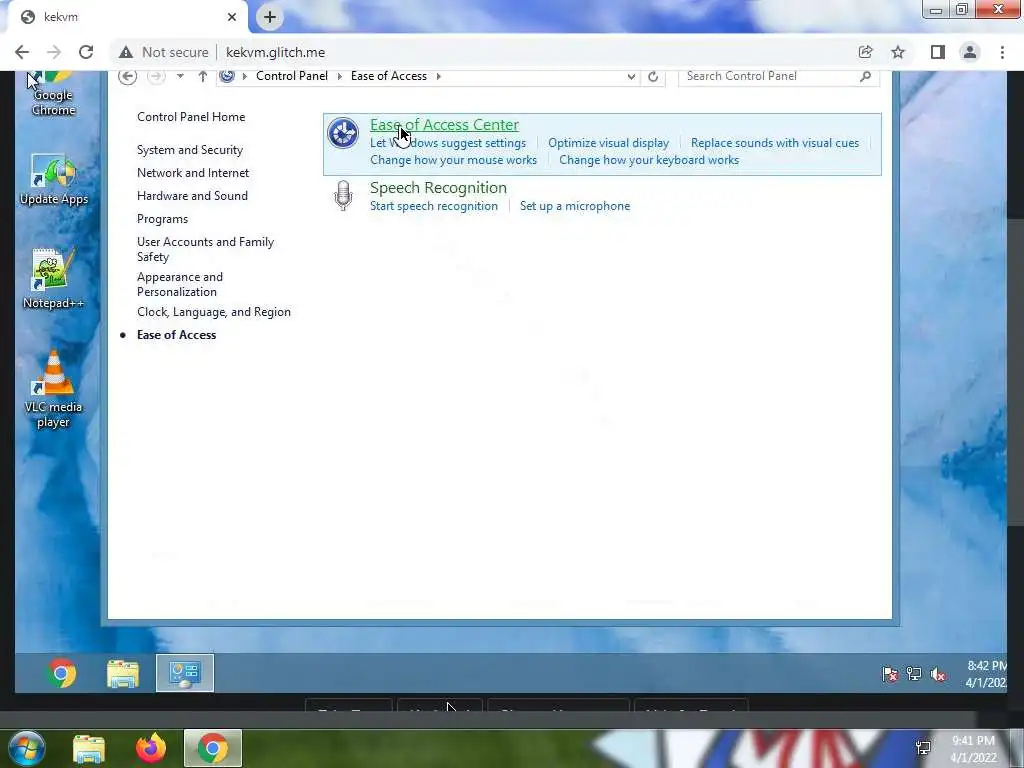
Task: Click the 8:42 PM clock in VM tray
Action: (x=986, y=666)
